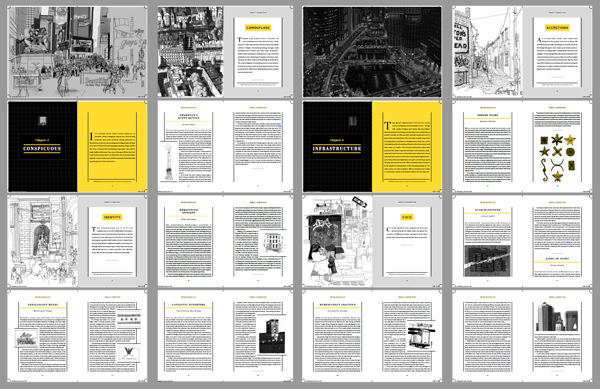Click the alley sketch page beside Accretions
The image size is (600, 389).
(x=488, y=52)
